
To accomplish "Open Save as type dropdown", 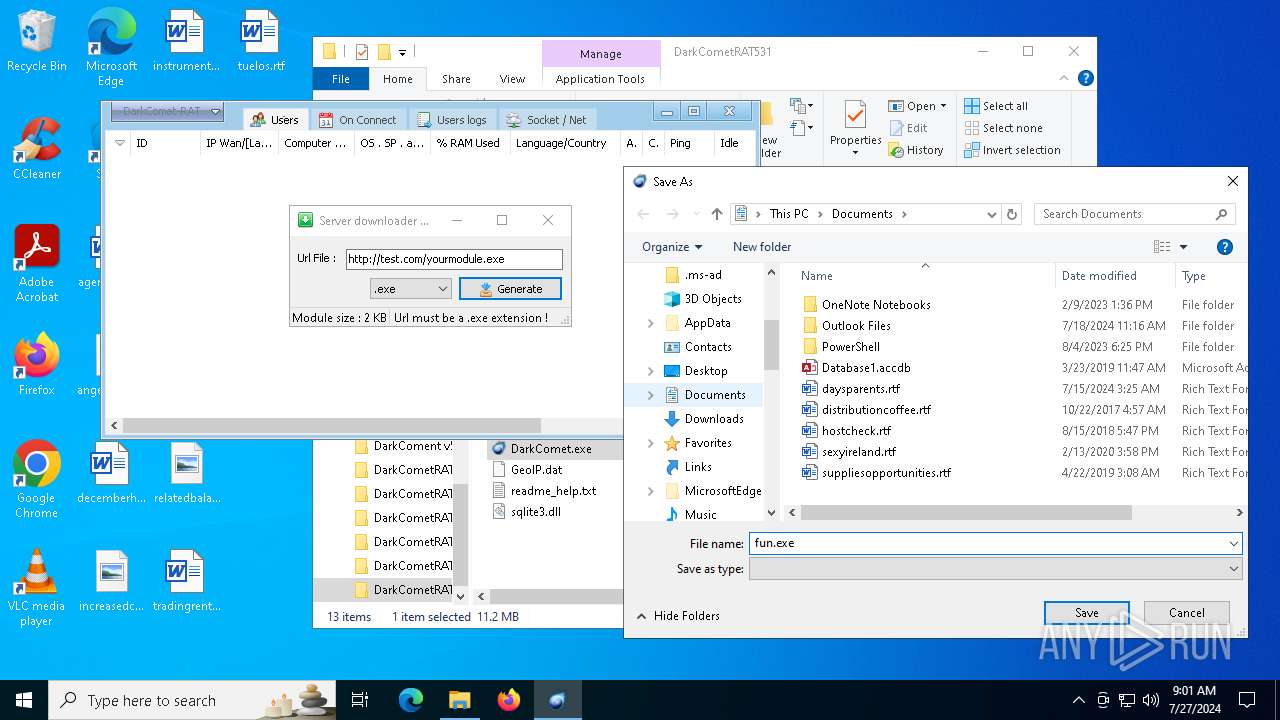I will tap(995, 569).
